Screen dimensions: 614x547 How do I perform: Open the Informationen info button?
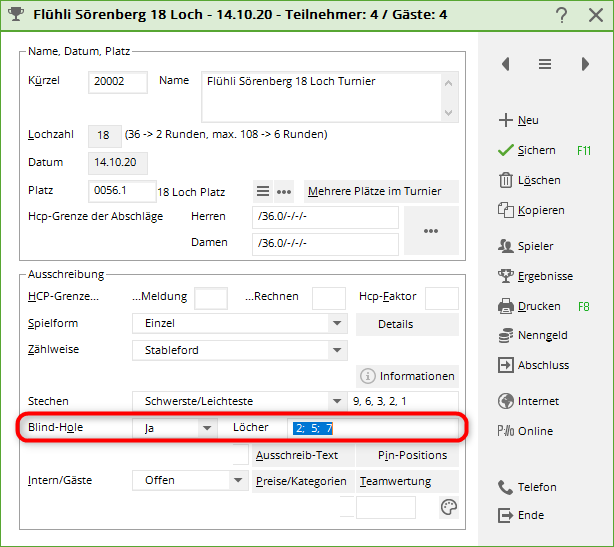point(407,376)
